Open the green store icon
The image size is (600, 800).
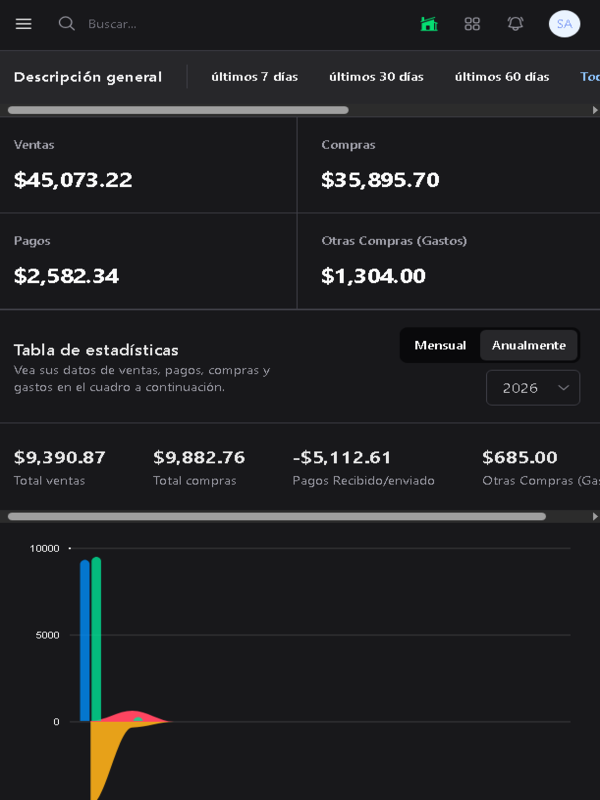pos(429,24)
